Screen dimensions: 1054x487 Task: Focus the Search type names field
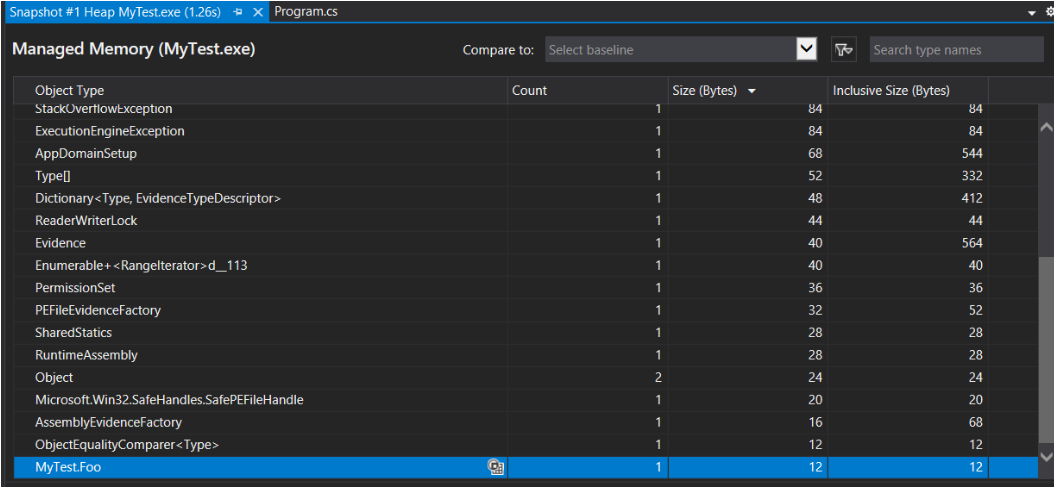pos(956,50)
